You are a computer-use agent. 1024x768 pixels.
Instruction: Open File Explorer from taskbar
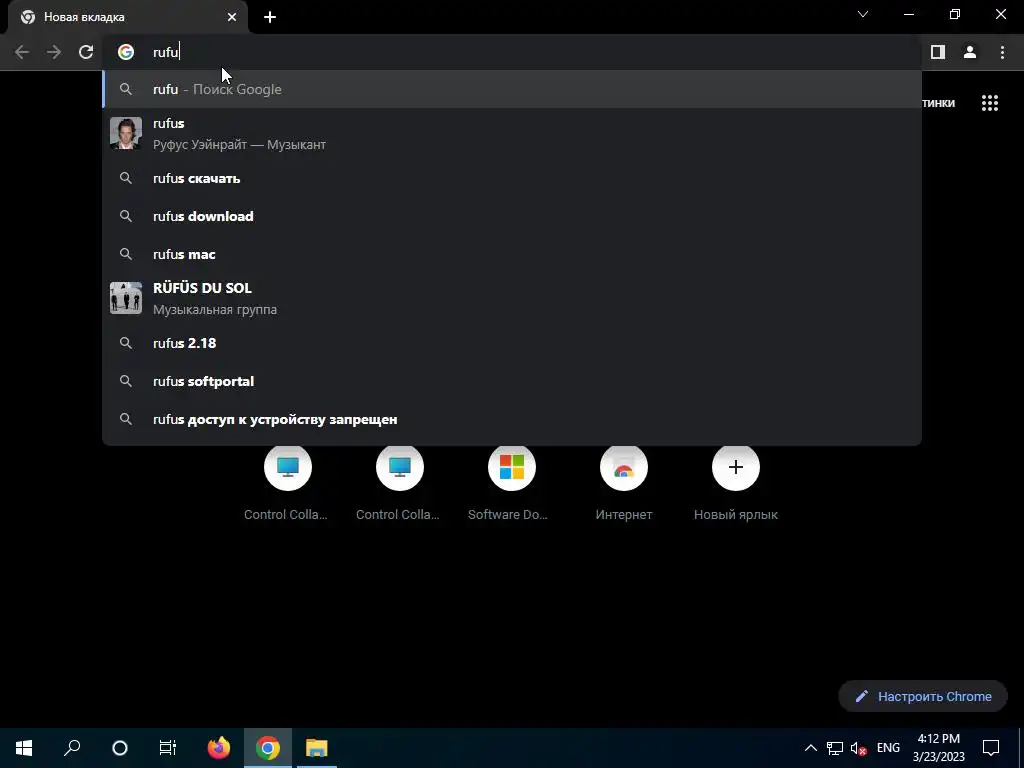(317, 748)
